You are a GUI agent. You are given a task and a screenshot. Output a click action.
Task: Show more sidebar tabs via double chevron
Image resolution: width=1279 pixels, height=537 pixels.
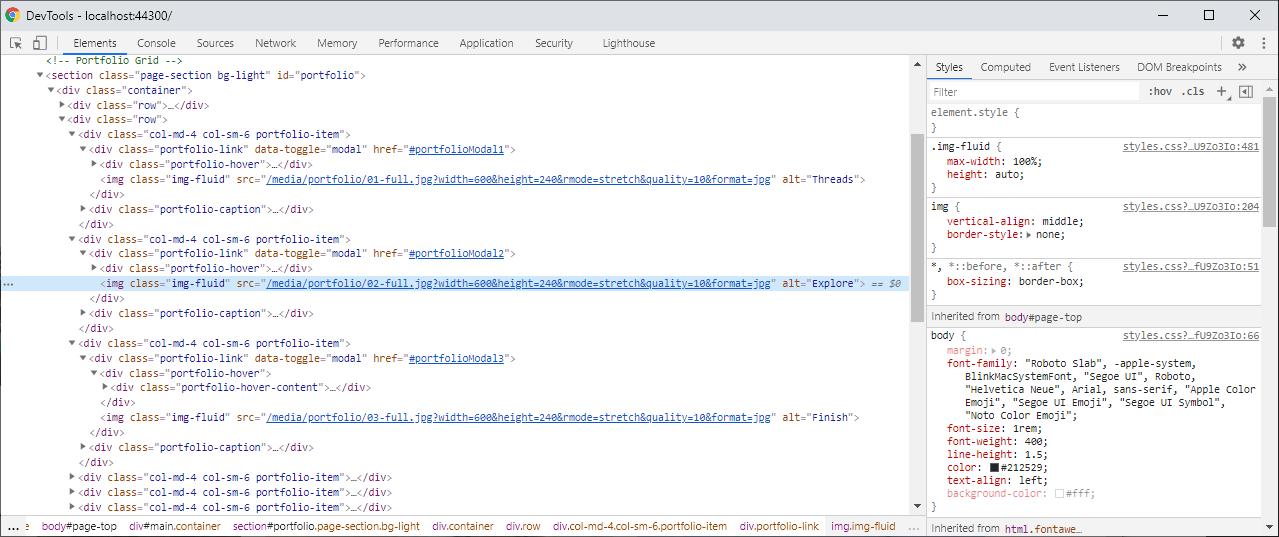pos(1242,67)
